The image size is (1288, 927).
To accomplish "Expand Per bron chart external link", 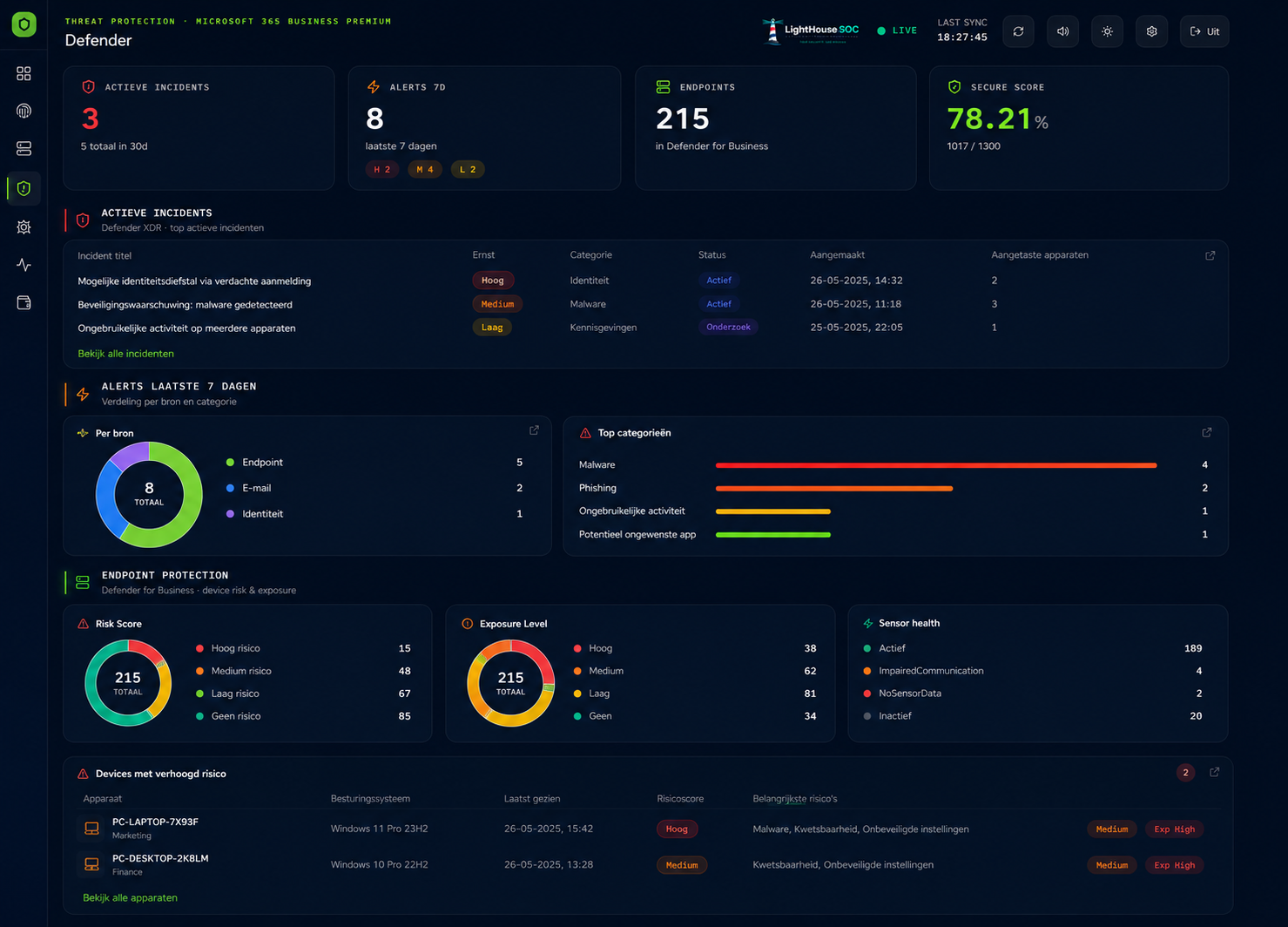I will coord(534,430).
